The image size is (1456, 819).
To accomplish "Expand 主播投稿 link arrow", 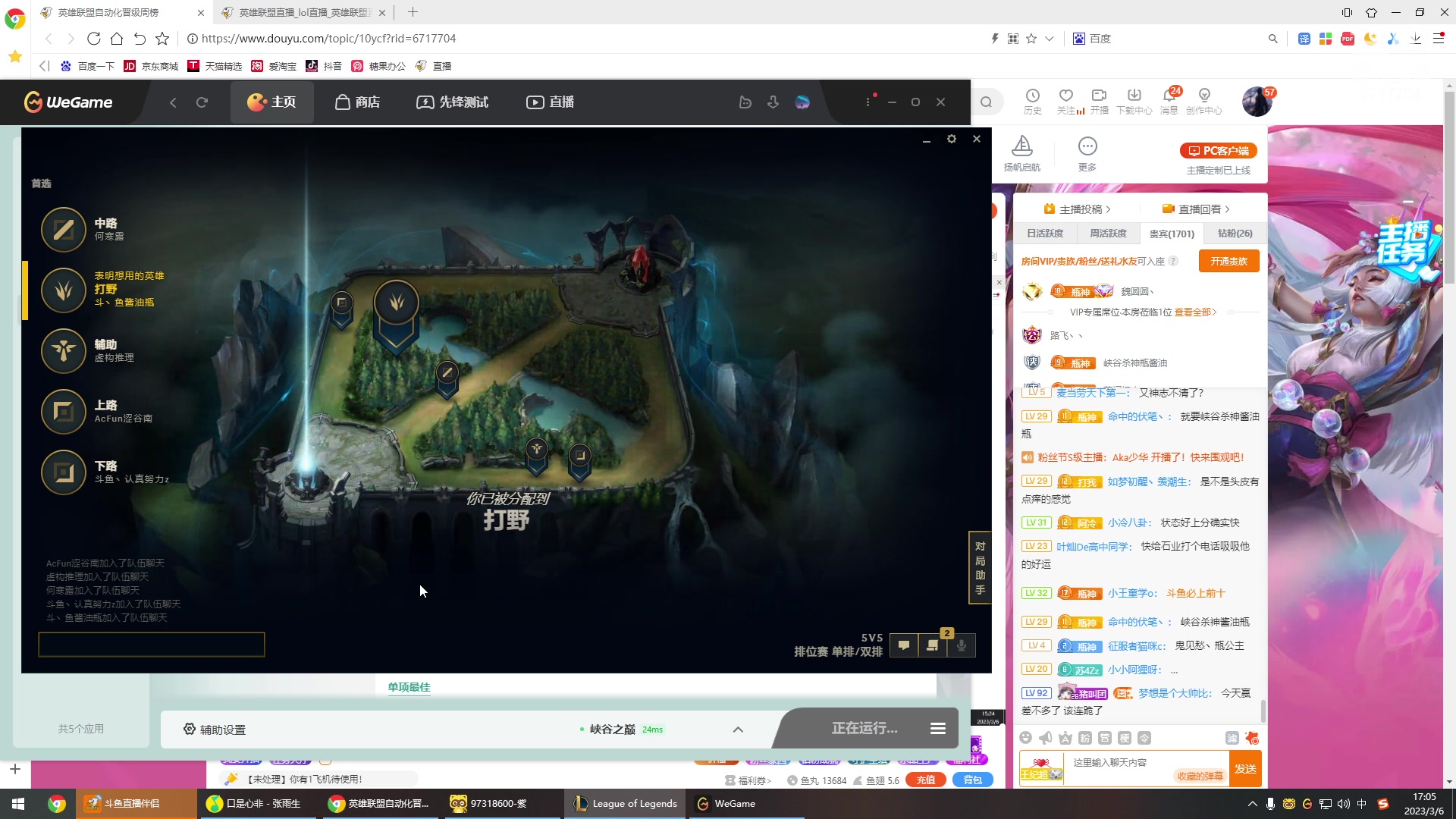I will pos(1108,210).
